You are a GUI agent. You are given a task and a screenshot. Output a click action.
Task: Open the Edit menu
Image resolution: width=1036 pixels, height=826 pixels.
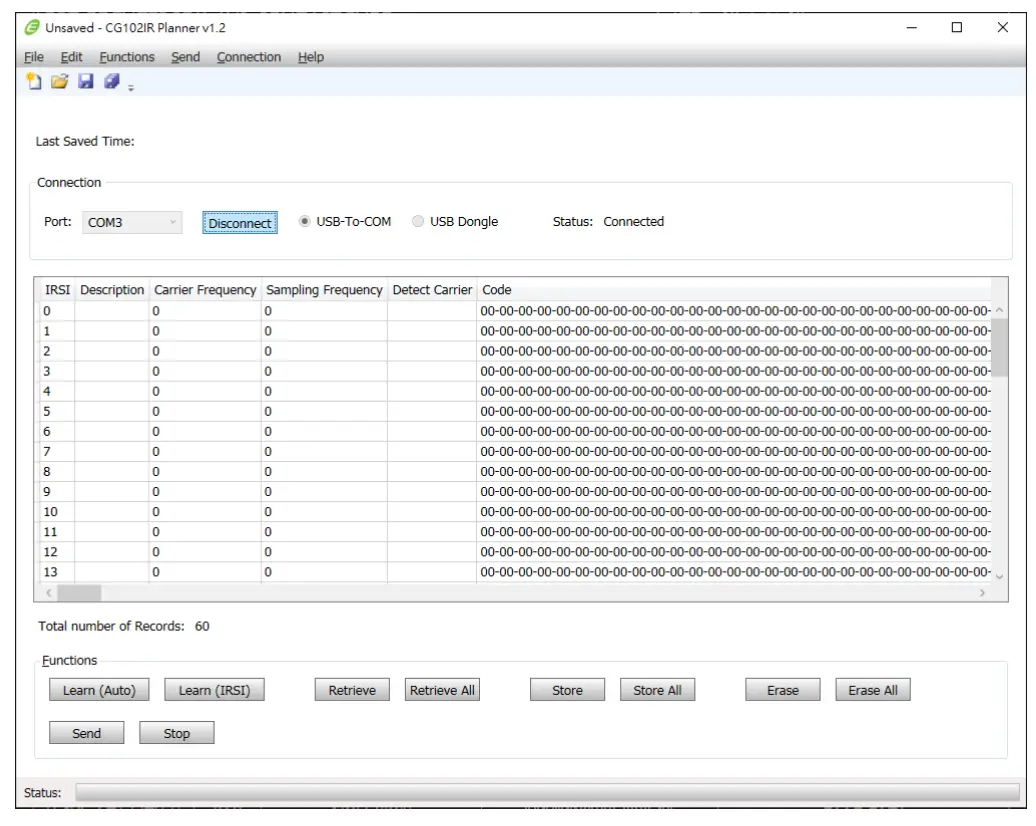(71, 57)
